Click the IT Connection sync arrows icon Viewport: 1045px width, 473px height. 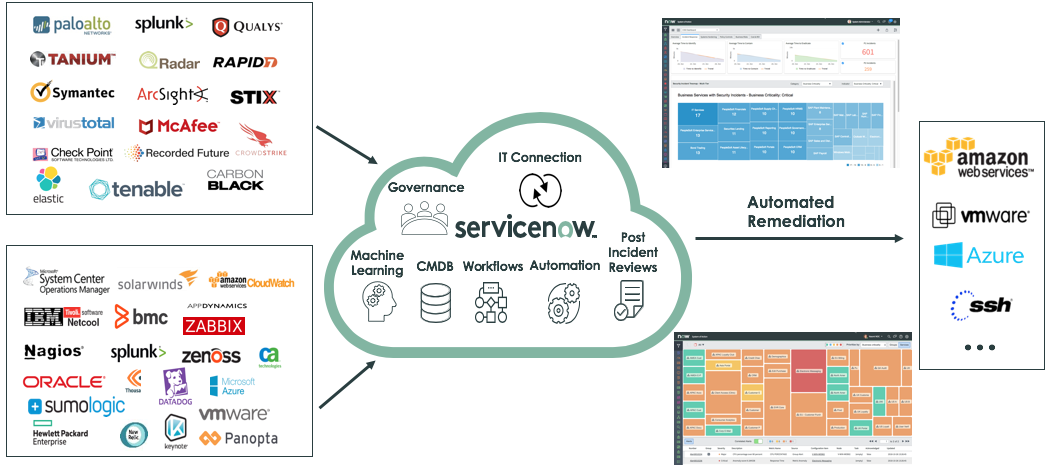click(540, 189)
